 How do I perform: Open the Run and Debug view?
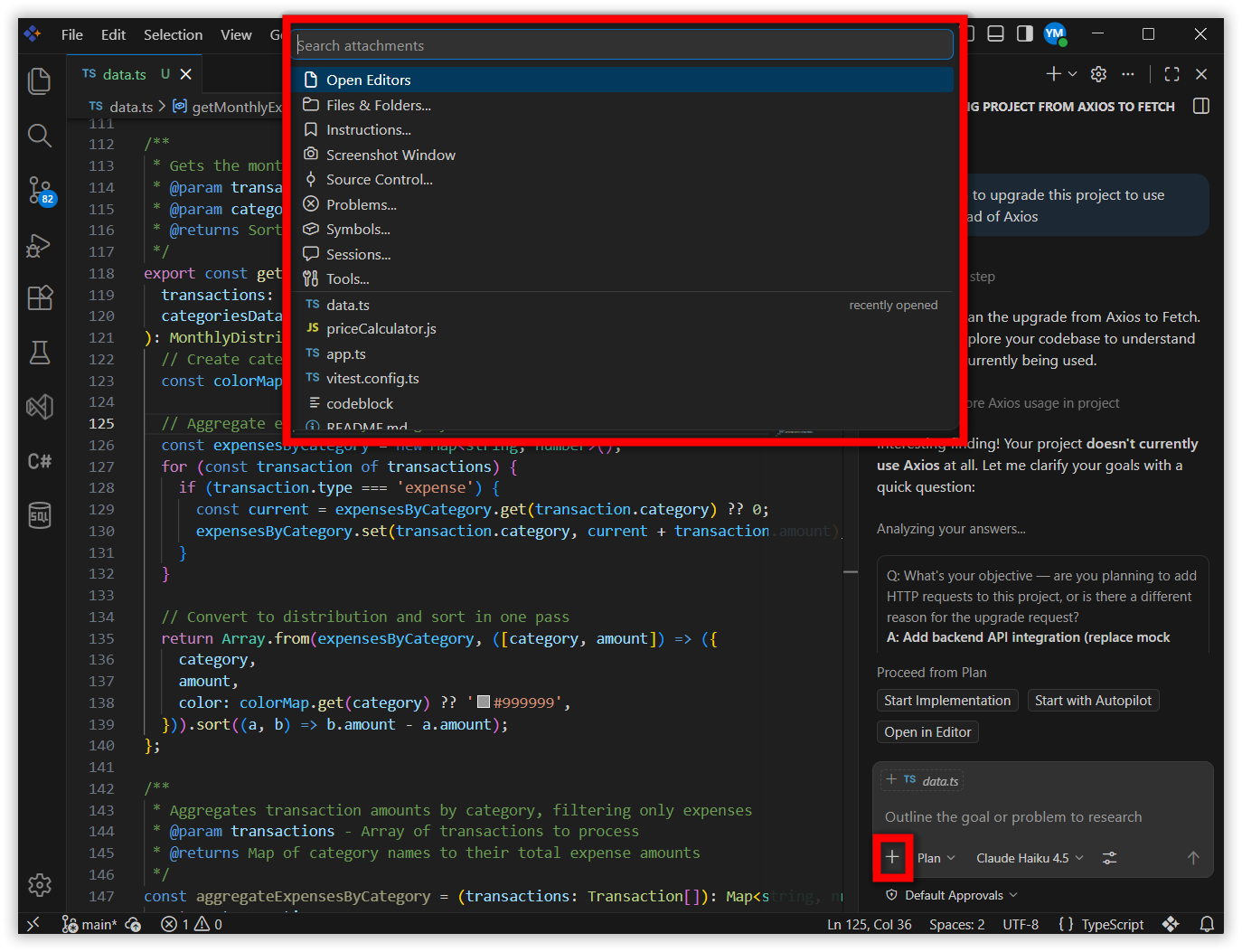click(x=40, y=245)
